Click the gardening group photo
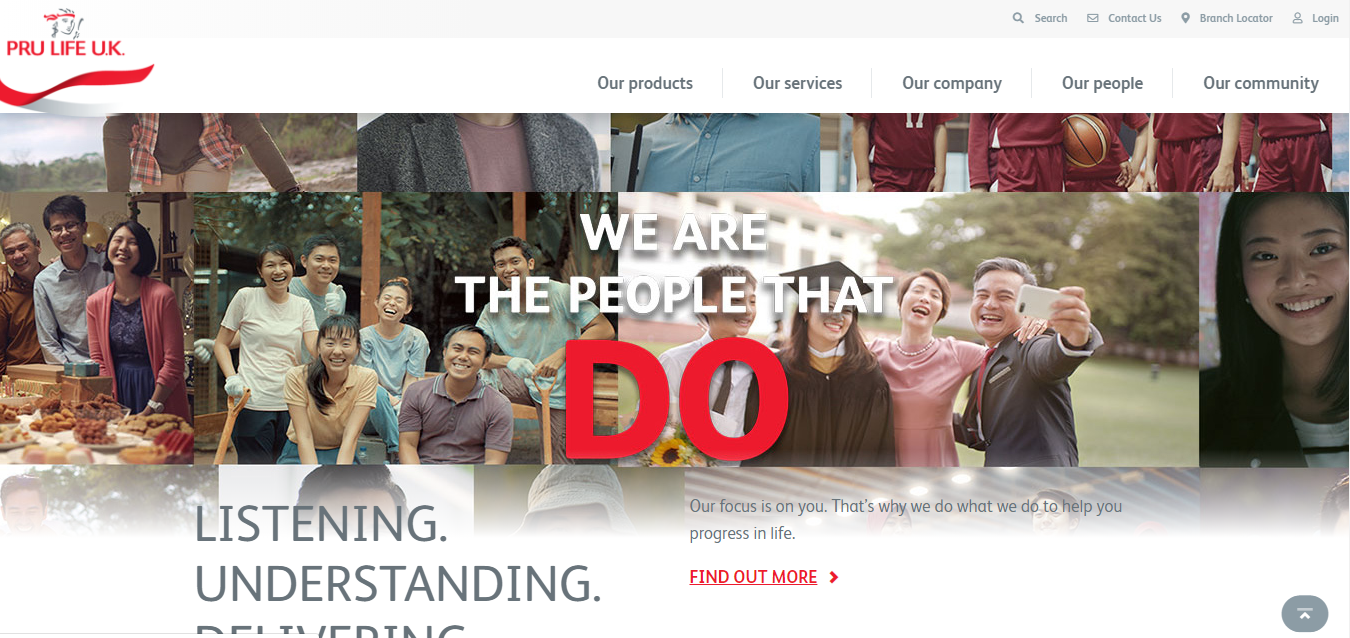This screenshot has width=1350, height=638. pos(405,328)
